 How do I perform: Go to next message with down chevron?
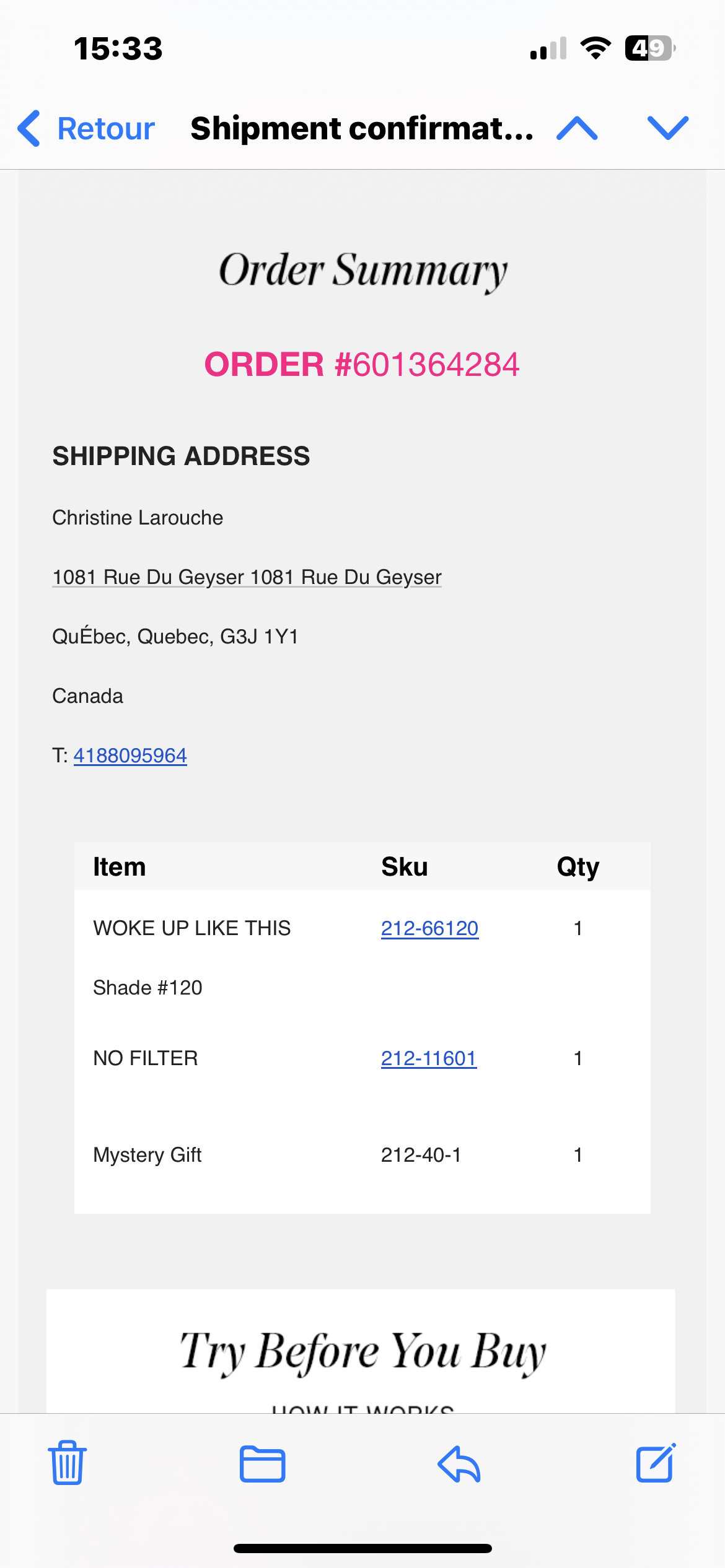click(668, 128)
